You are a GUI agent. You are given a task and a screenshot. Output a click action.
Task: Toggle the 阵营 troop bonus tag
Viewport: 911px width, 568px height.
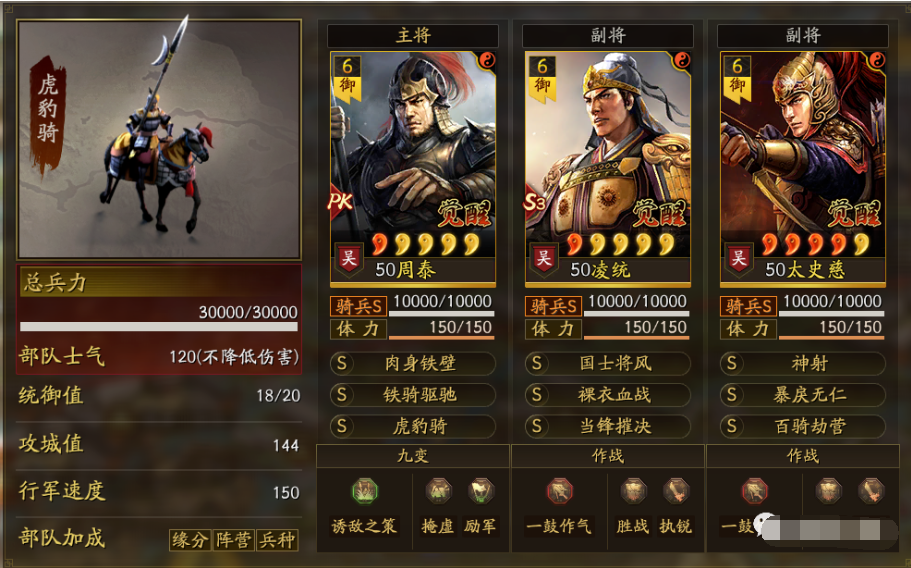tap(234, 540)
